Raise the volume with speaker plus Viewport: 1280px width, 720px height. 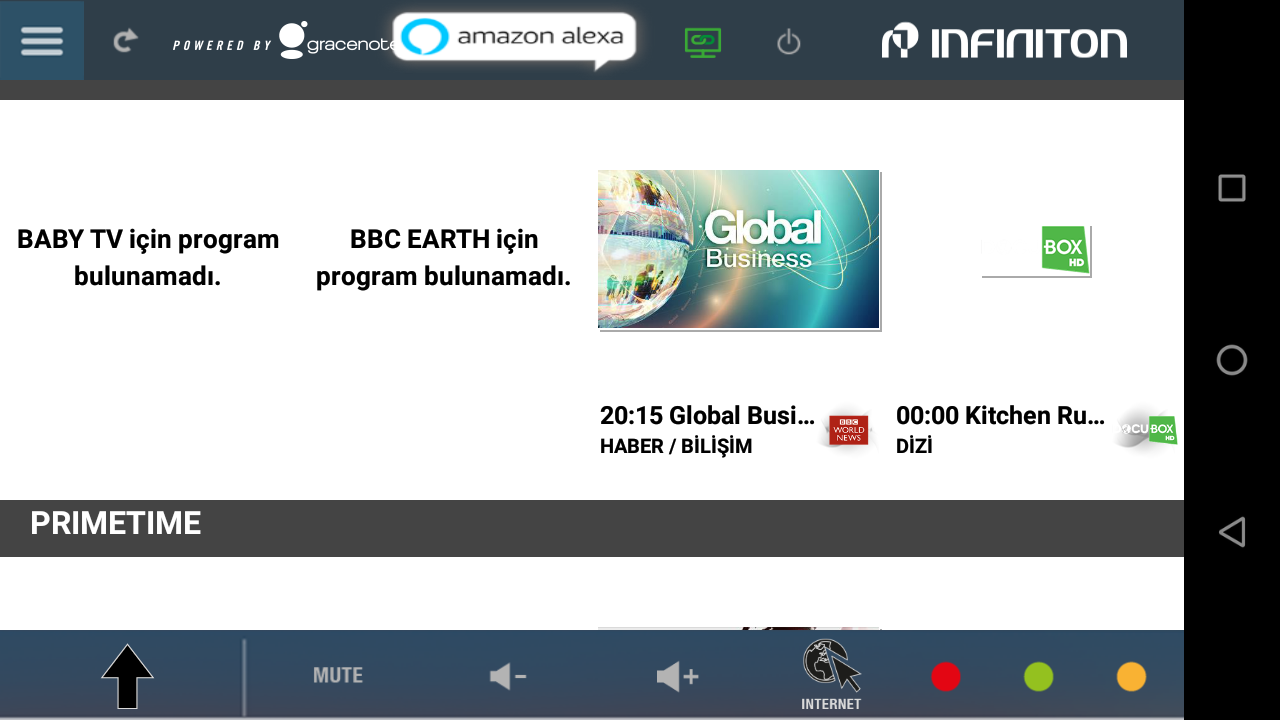[x=678, y=677]
